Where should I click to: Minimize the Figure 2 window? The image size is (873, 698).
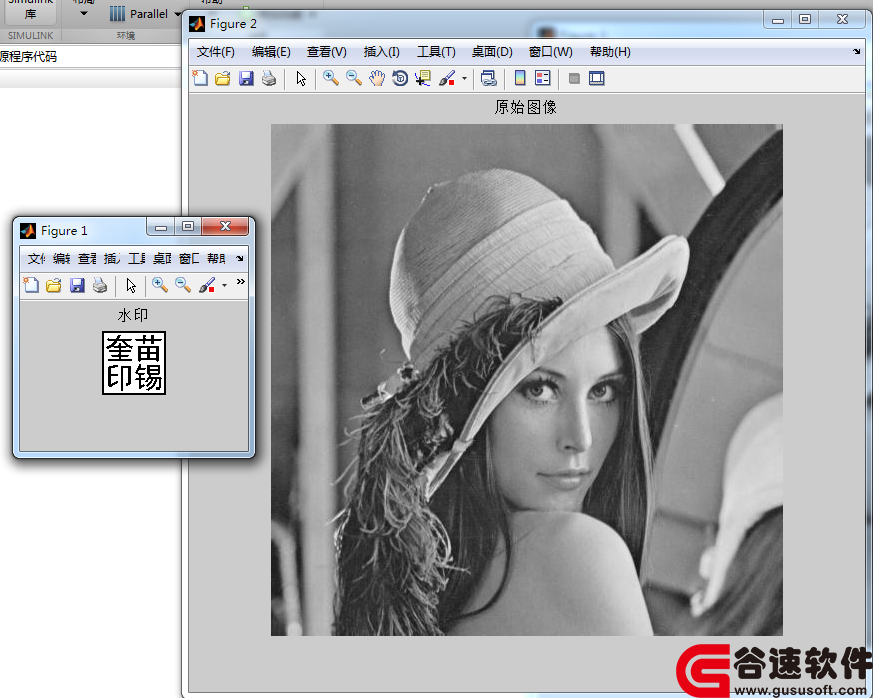pos(778,20)
